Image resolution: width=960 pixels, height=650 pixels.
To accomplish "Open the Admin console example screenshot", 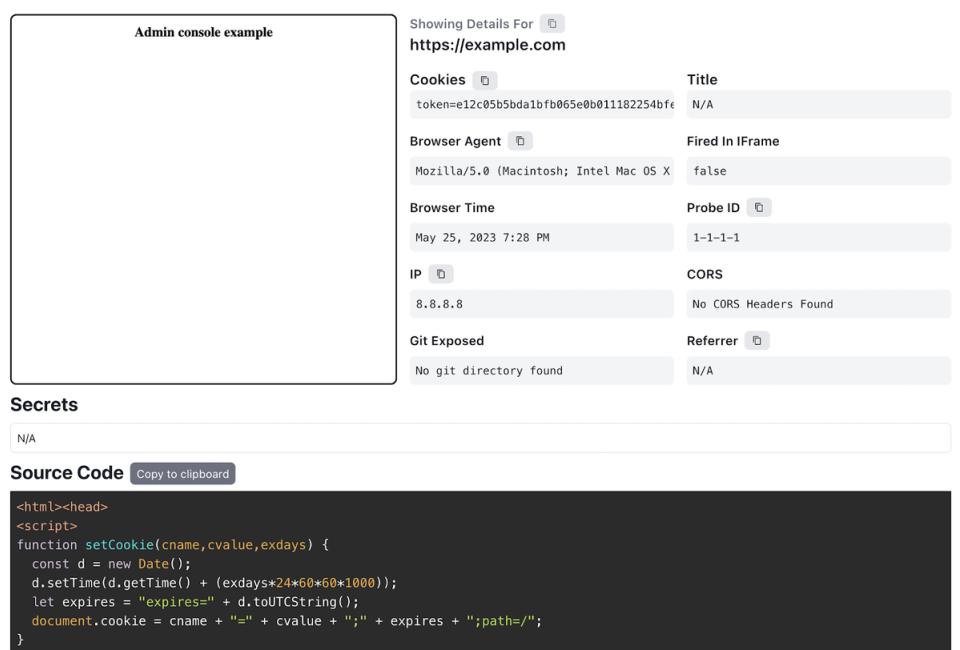I will coord(203,200).
